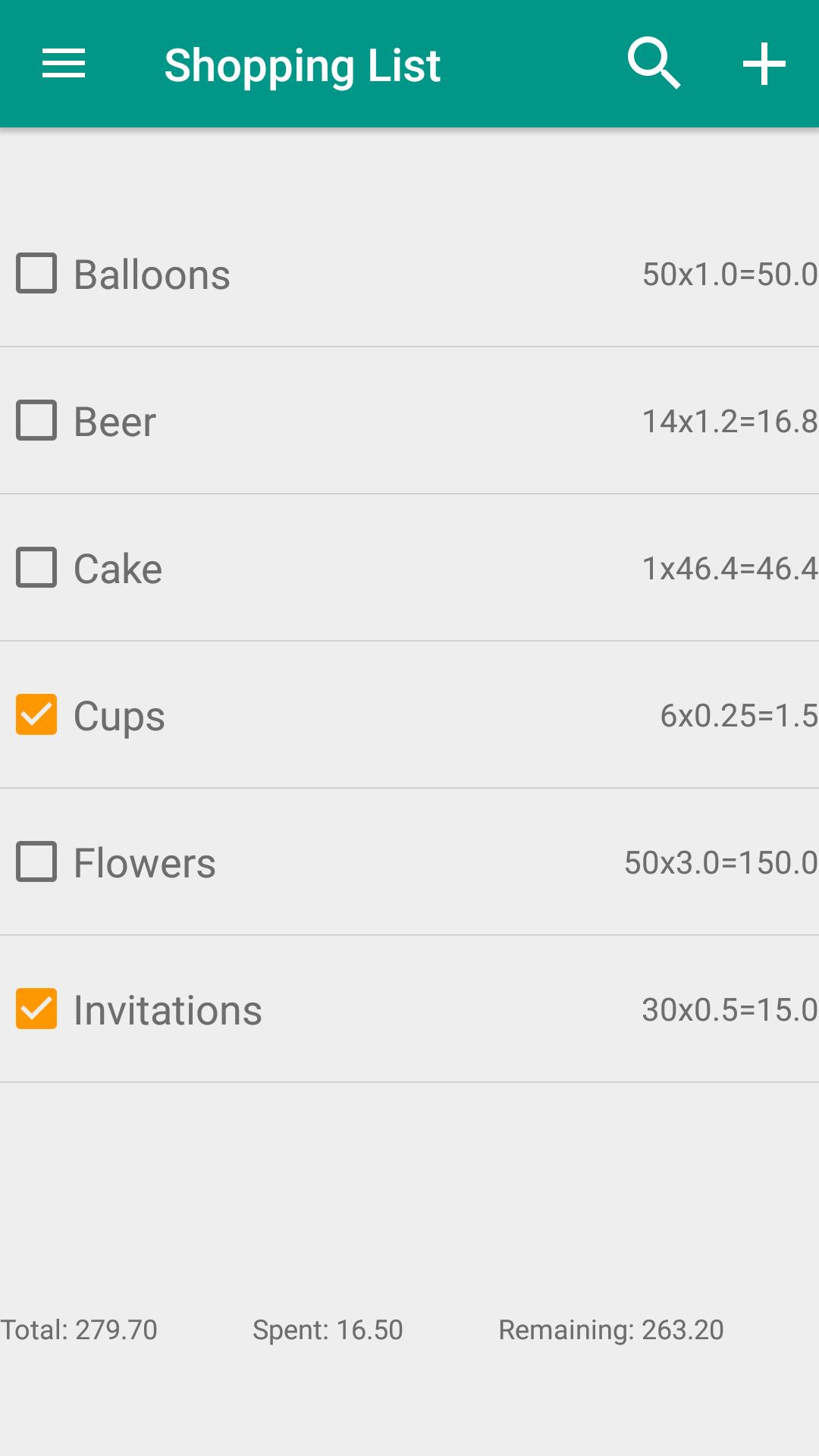Tap the Invitations item name
The height and width of the screenshot is (1456, 819).
(168, 1010)
